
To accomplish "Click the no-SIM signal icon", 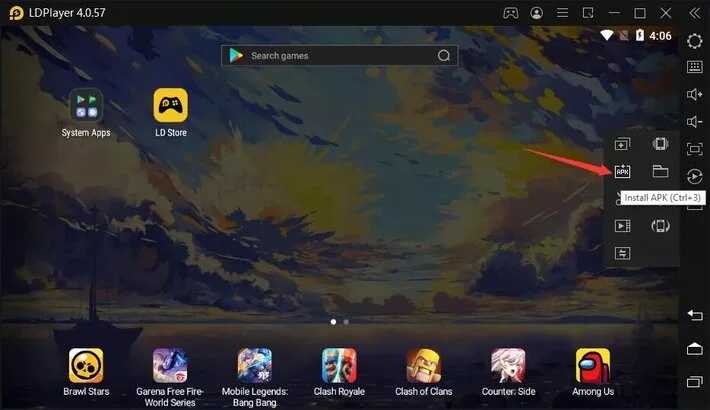I will pos(624,35).
